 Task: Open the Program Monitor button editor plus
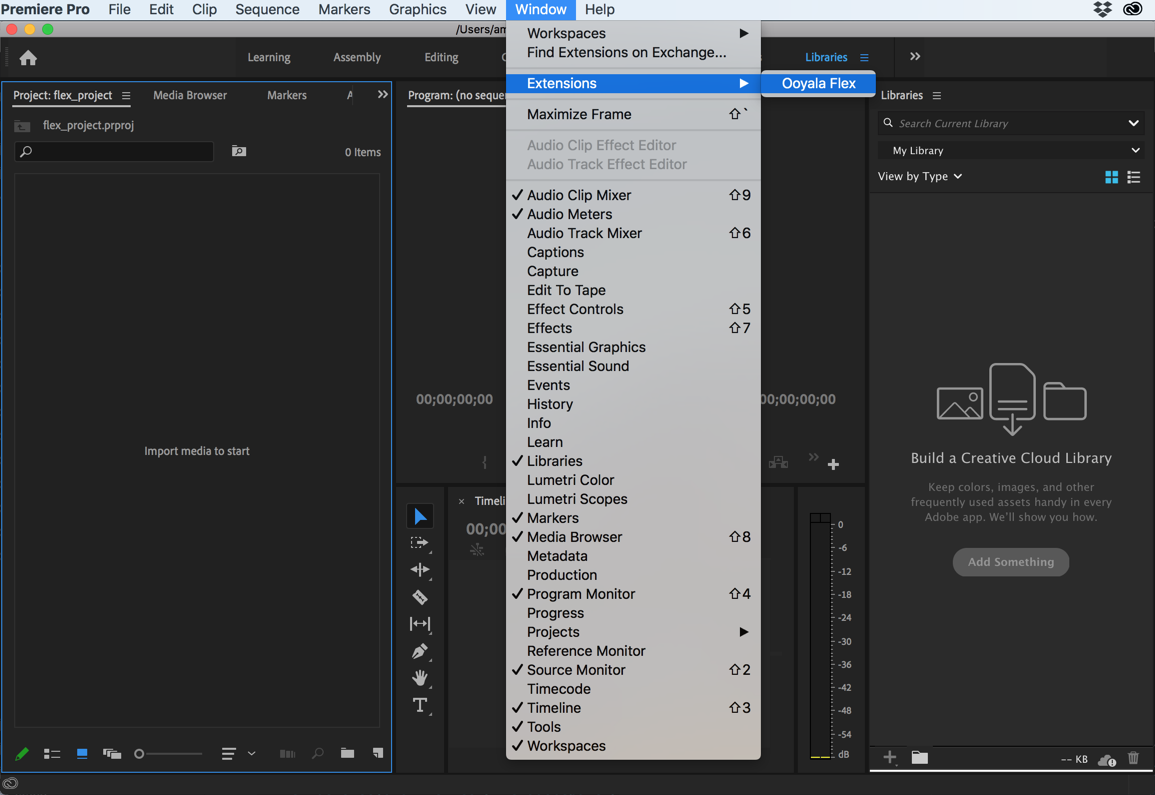(833, 464)
